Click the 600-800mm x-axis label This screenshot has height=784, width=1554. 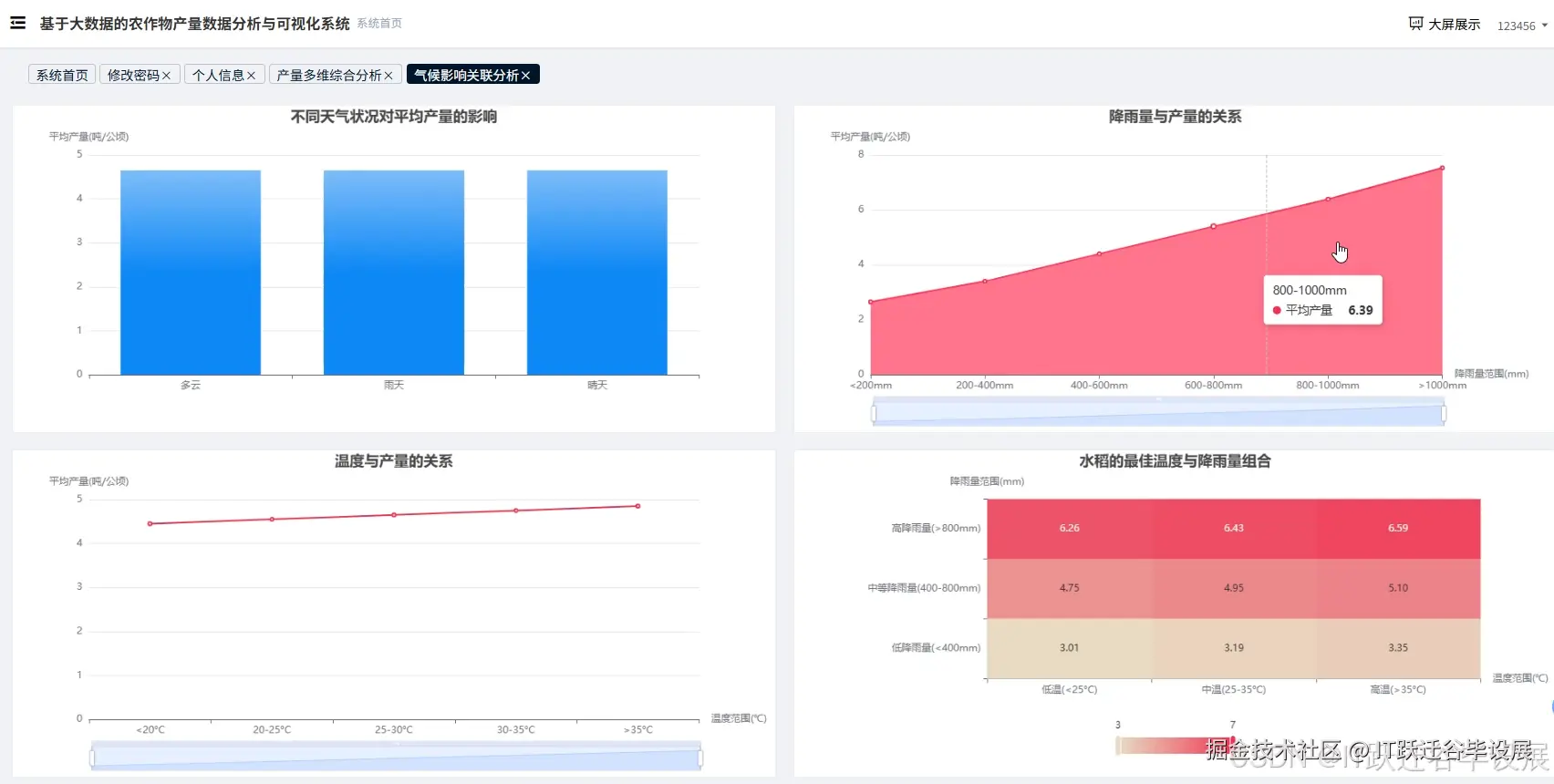[x=1213, y=386]
